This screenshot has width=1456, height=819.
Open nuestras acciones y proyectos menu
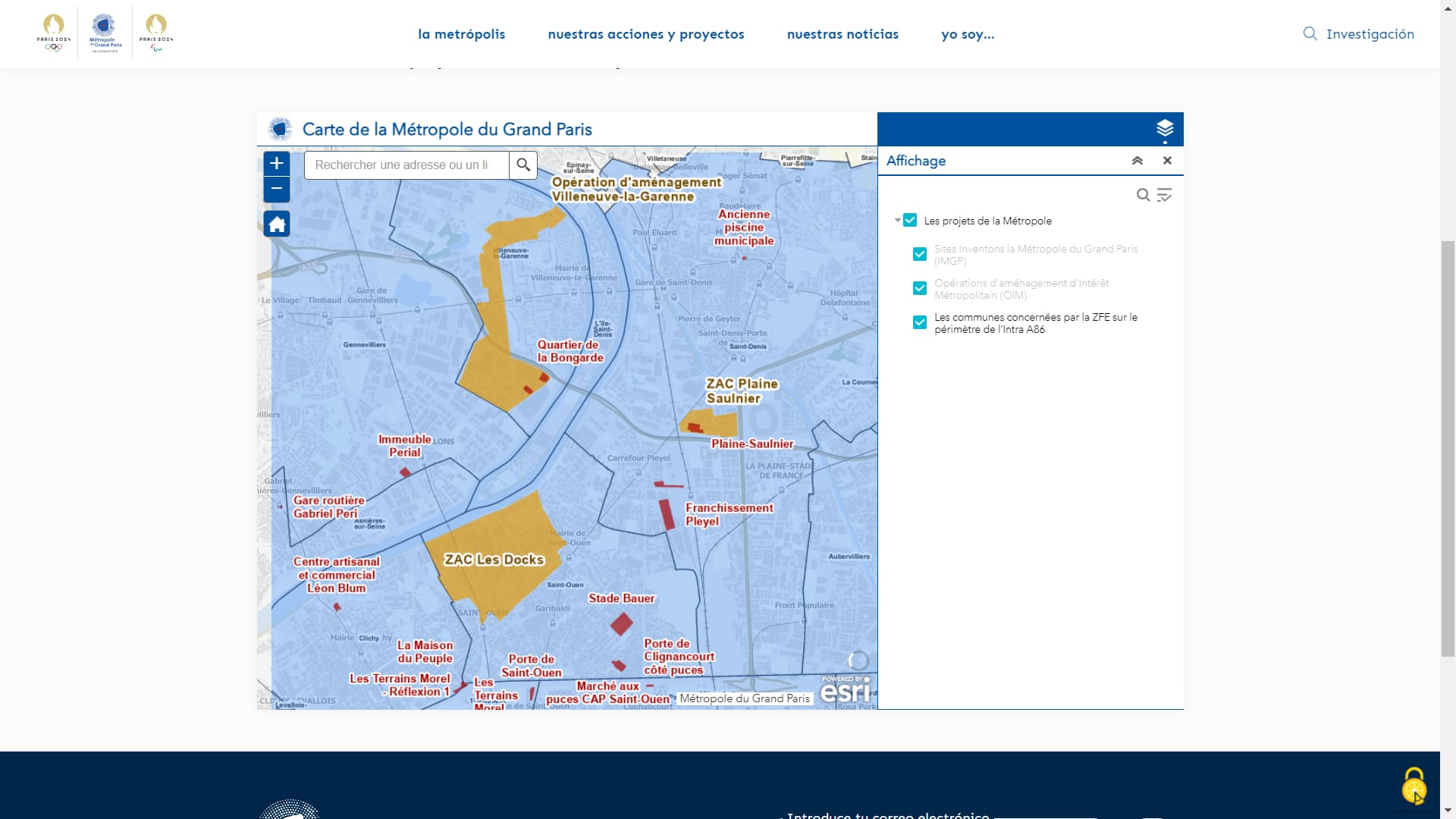pyautogui.click(x=646, y=34)
